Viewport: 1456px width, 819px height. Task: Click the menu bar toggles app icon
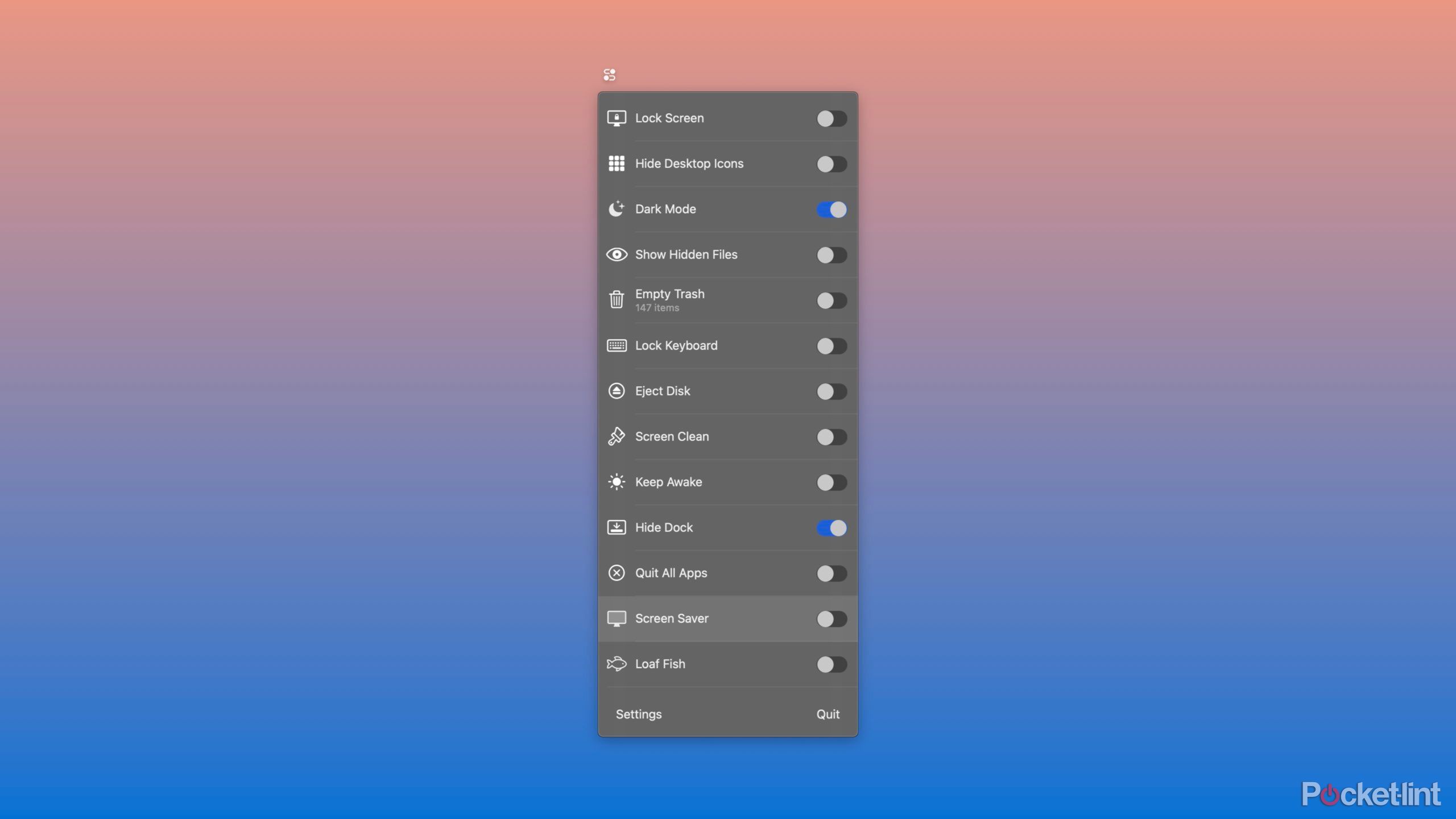pos(609,75)
